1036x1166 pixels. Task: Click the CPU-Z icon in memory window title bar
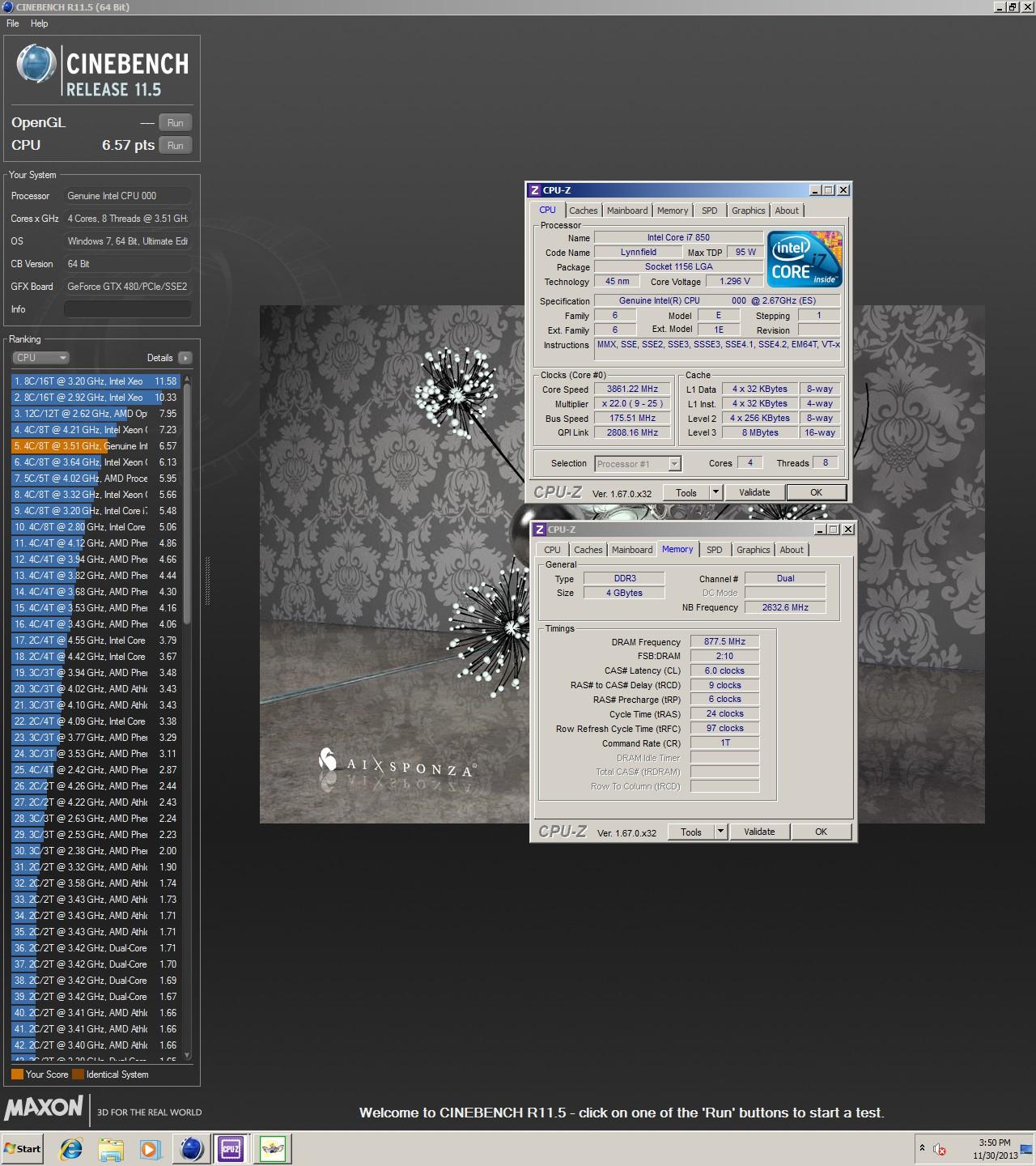(539, 530)
